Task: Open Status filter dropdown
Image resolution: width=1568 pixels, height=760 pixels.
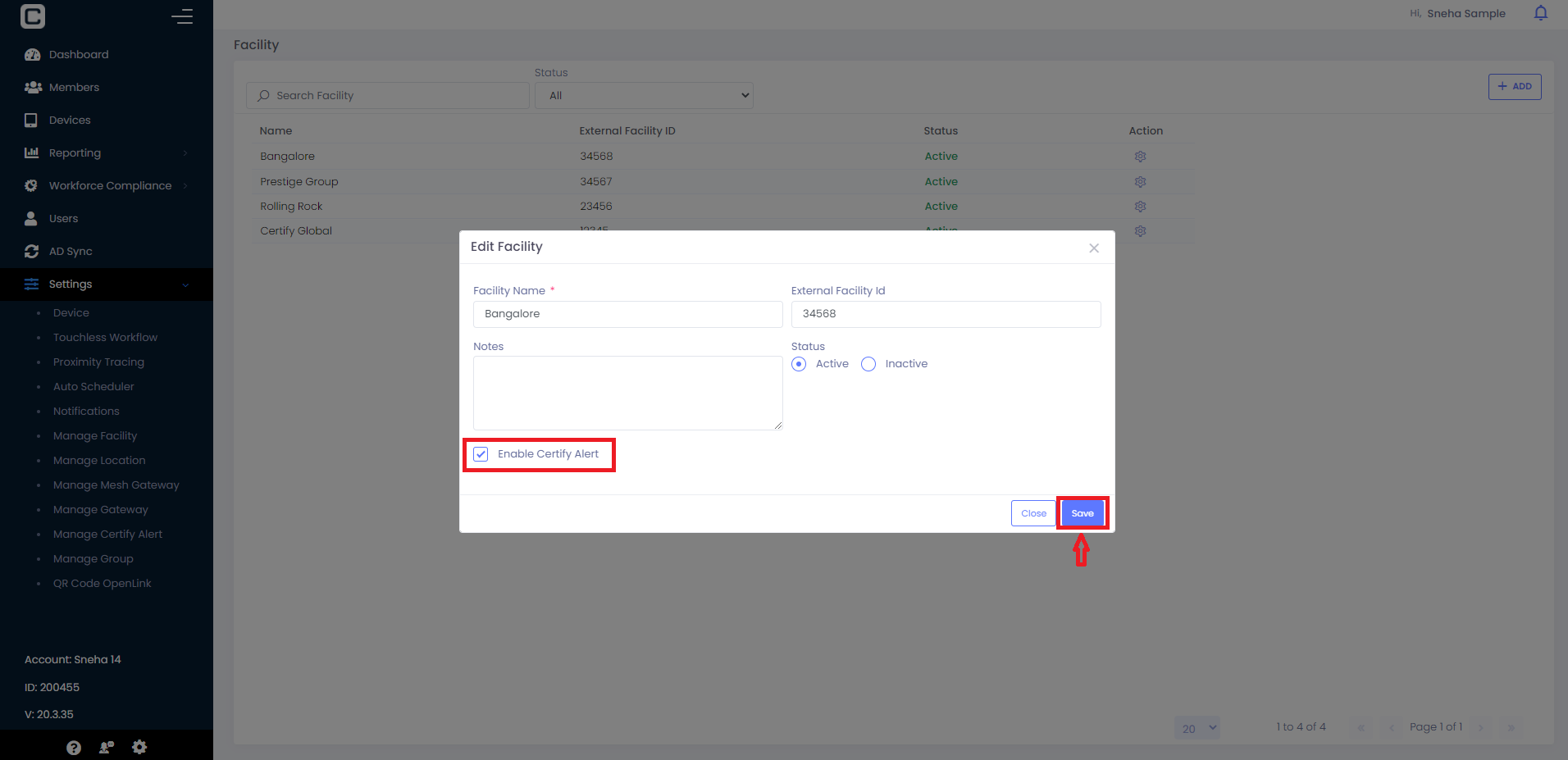Action: click(x=644, y=95)
